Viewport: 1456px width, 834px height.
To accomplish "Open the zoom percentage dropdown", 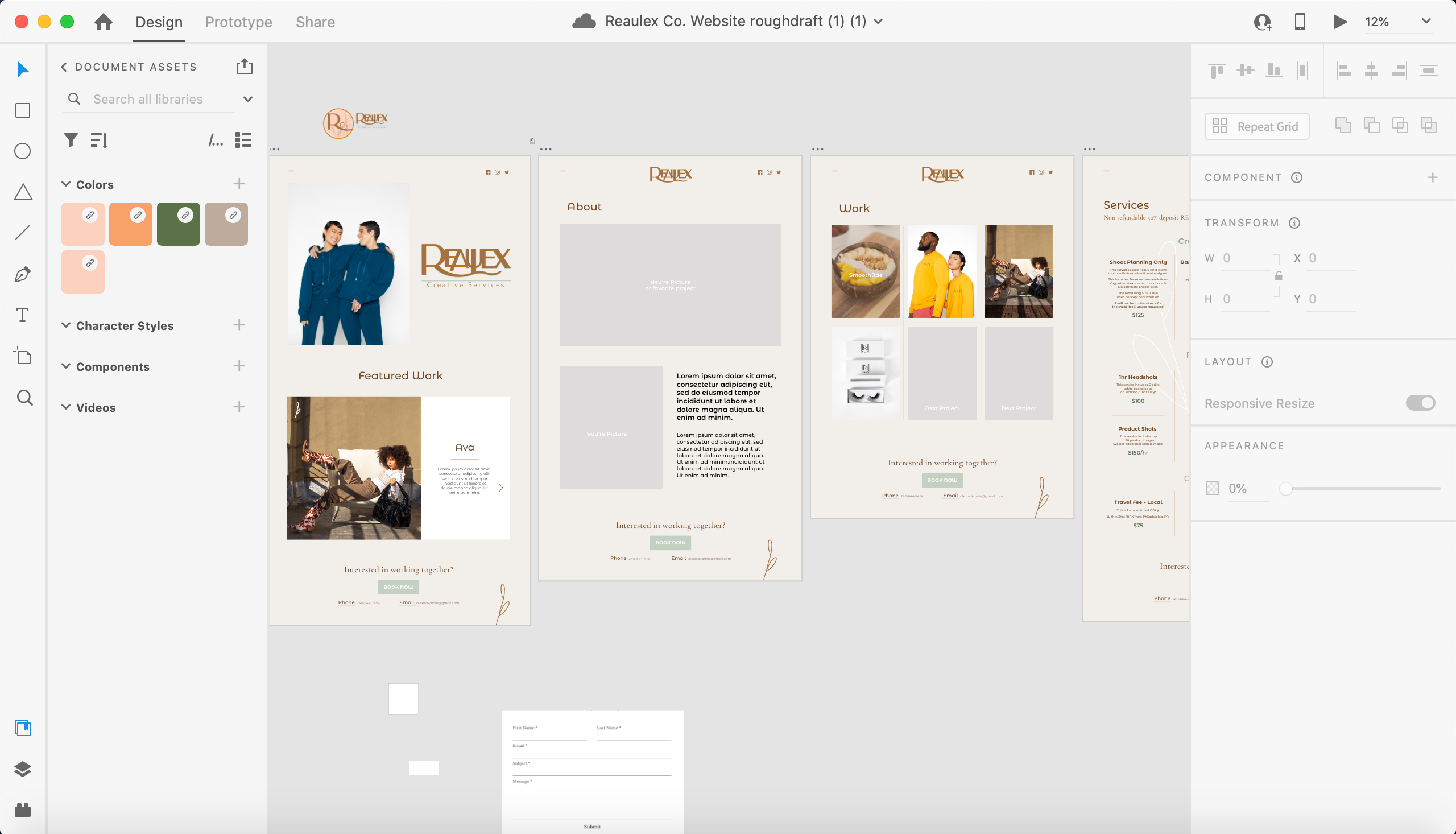I will click(1426, 22).
